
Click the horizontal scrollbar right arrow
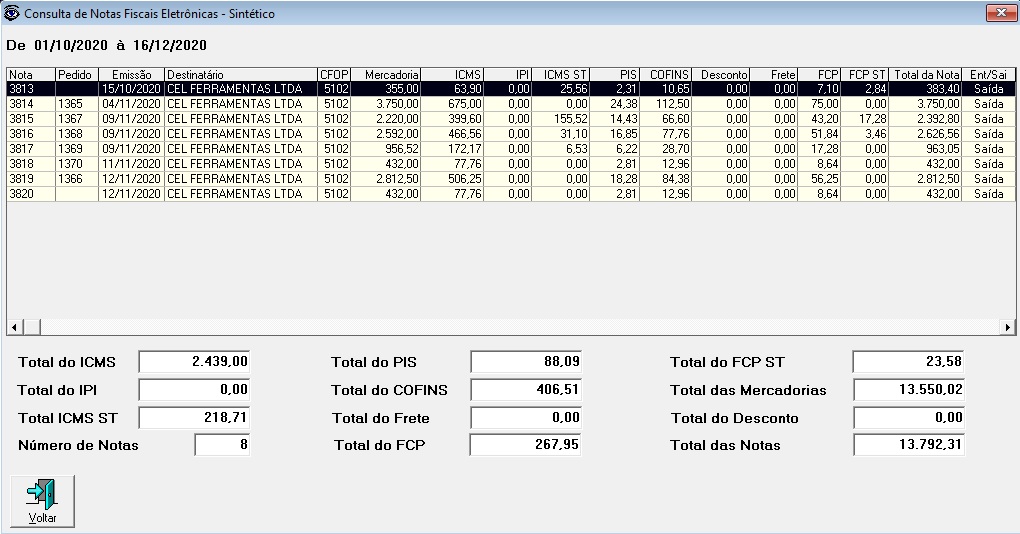click(1008, 327)
